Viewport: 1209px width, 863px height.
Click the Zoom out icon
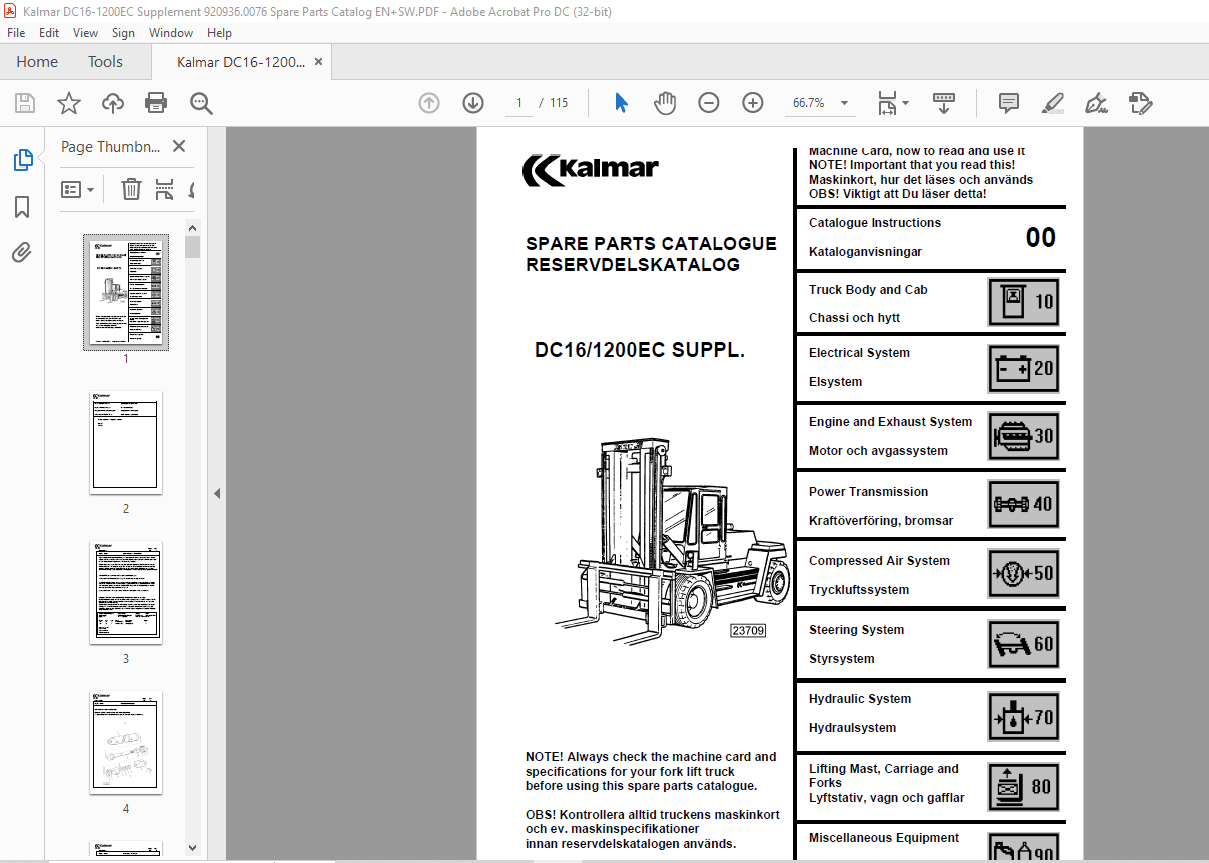[708, 102]
